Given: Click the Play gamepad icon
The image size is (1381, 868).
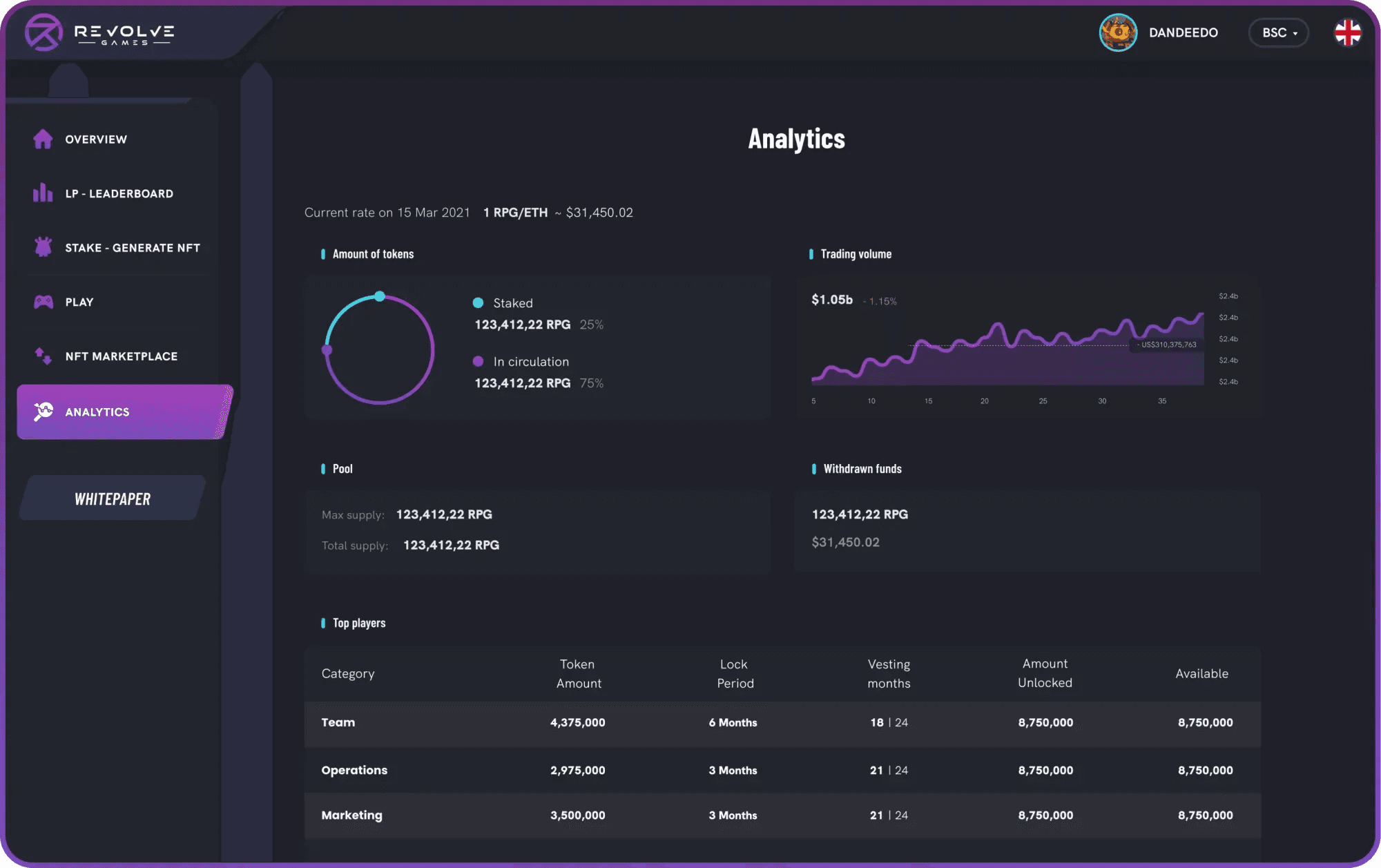Looking at the screenshot, I should coord(43,302).
